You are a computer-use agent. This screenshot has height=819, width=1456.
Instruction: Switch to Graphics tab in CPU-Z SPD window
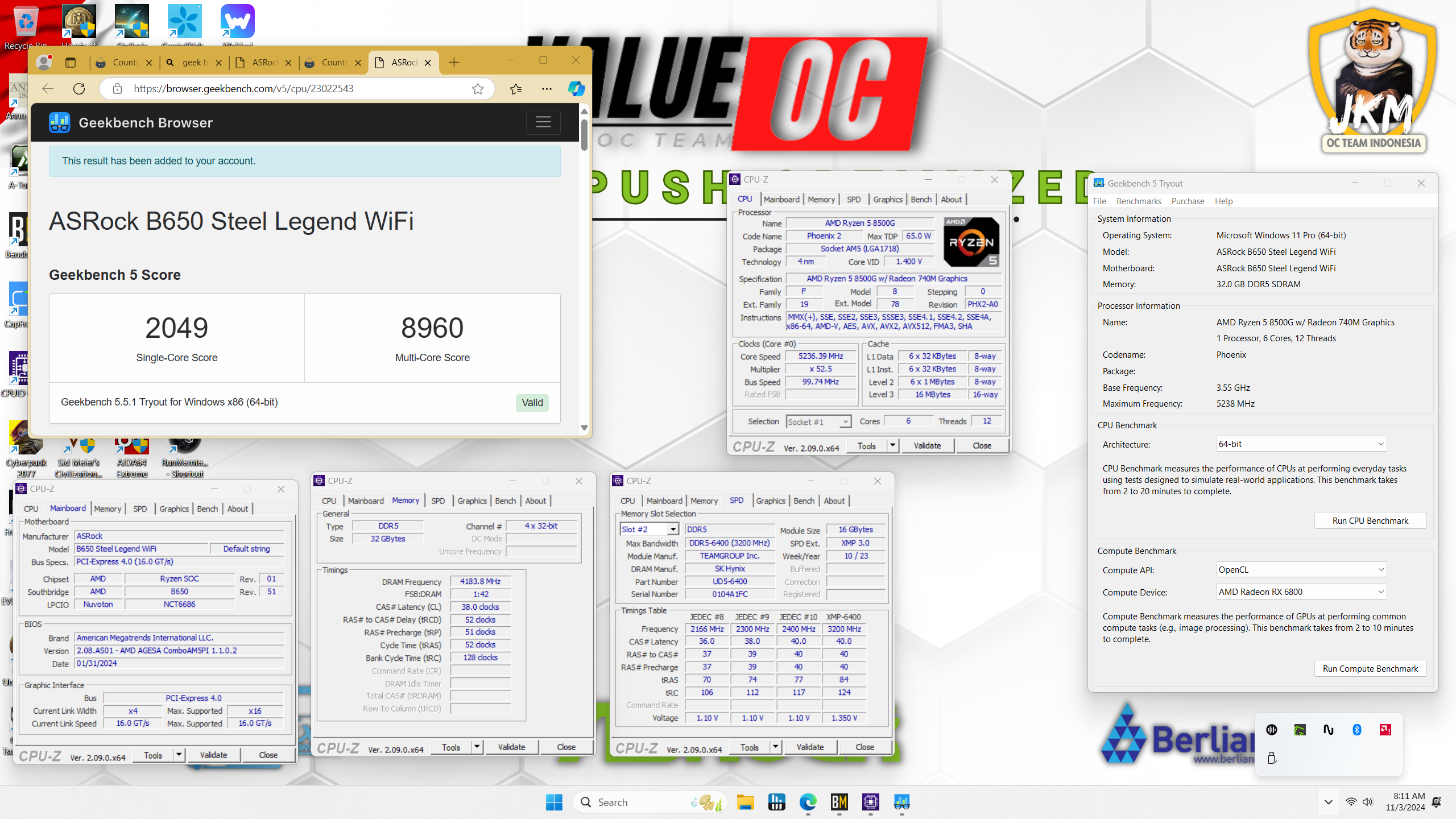click(x=771, y=501)
